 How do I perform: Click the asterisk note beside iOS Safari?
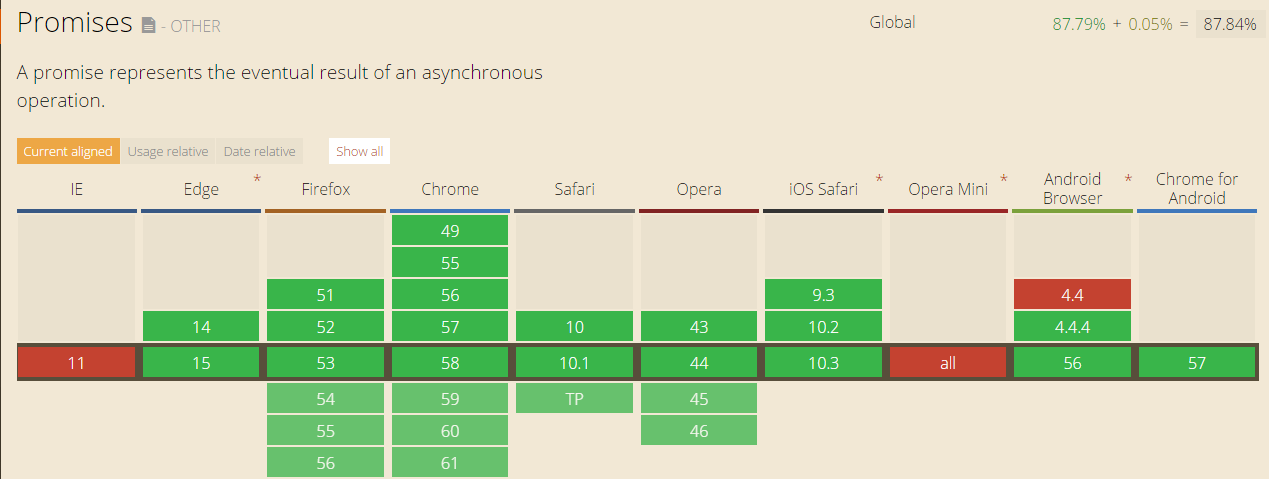pos(879,179)
